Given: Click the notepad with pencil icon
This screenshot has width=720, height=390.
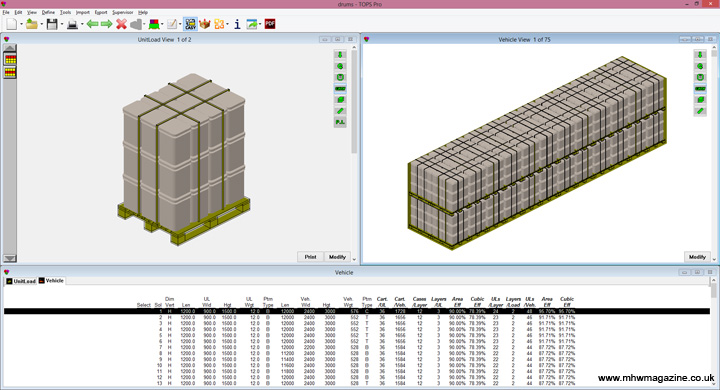Looking at the screenshot, I should 172,24.
